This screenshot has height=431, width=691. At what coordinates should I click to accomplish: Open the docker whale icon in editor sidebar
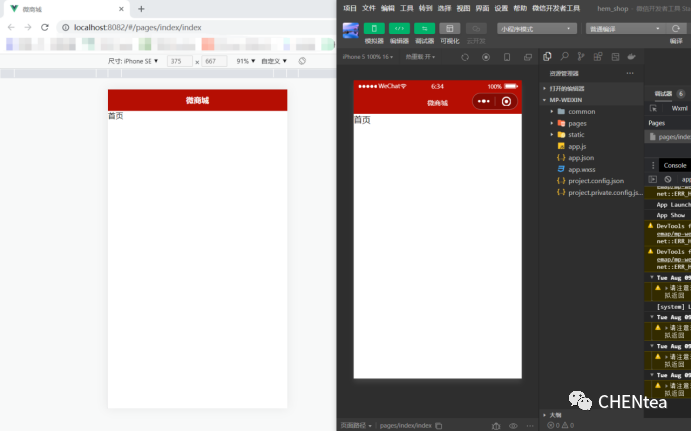[632, 56]
